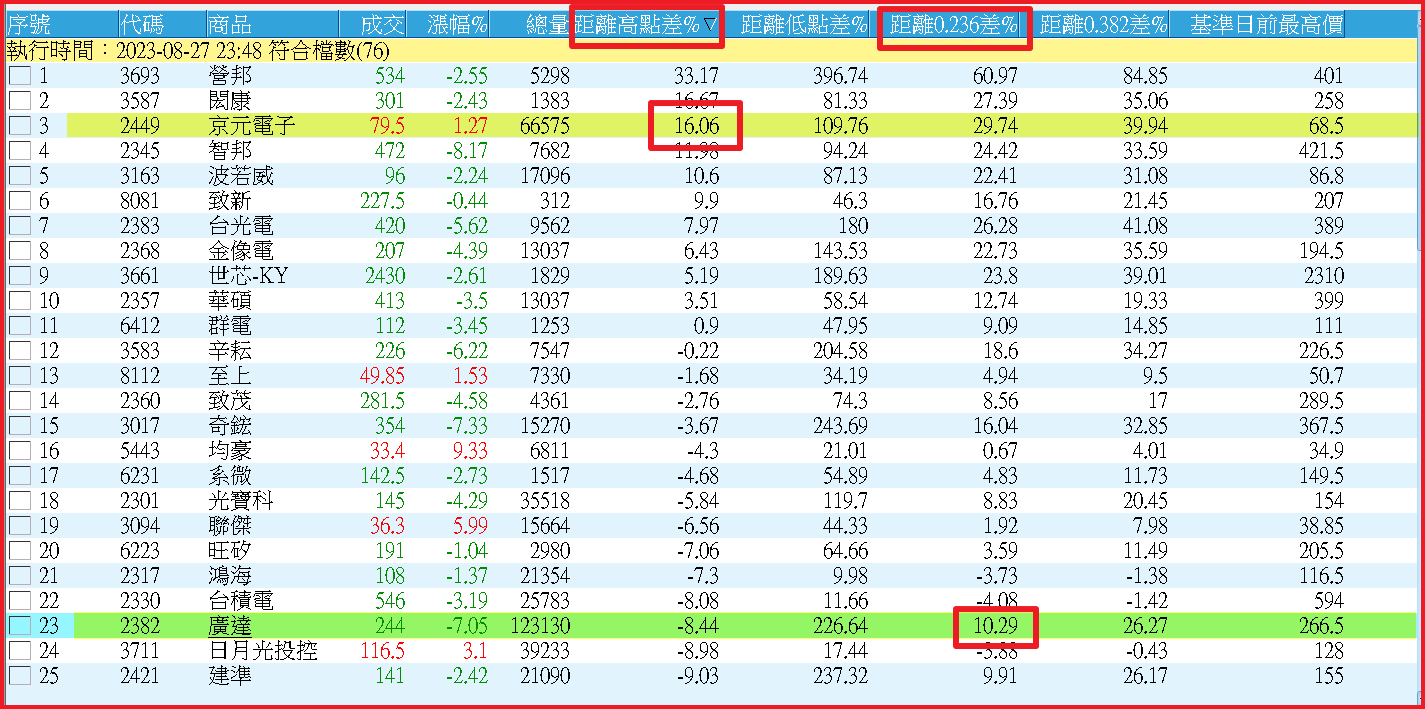1425x709 pixels.
Task: Check the box next to 京元電子 row
Action: coord(20,126)
